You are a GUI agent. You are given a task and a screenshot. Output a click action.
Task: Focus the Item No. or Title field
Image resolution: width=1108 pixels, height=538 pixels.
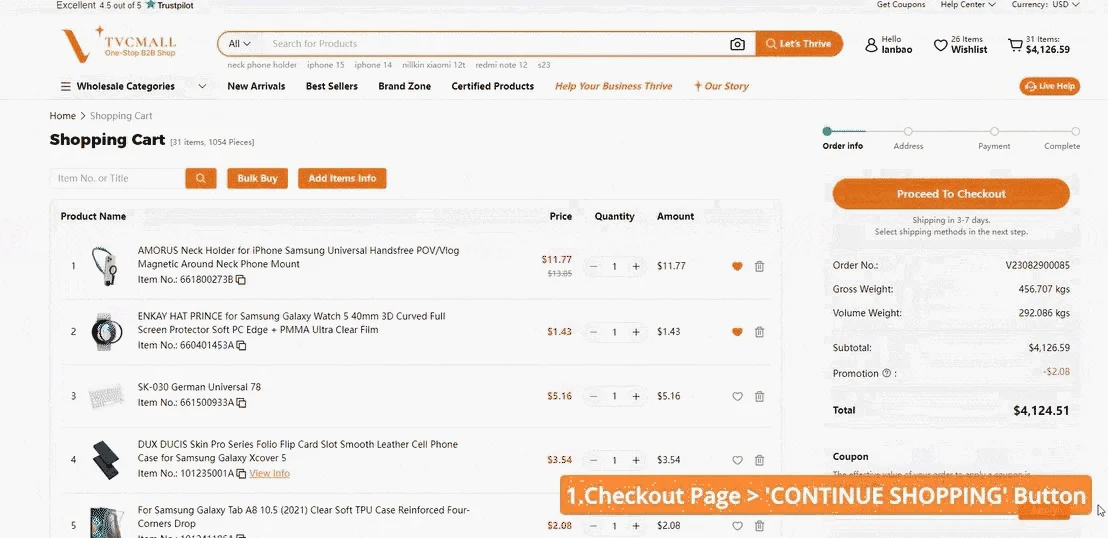pos(118,178)
